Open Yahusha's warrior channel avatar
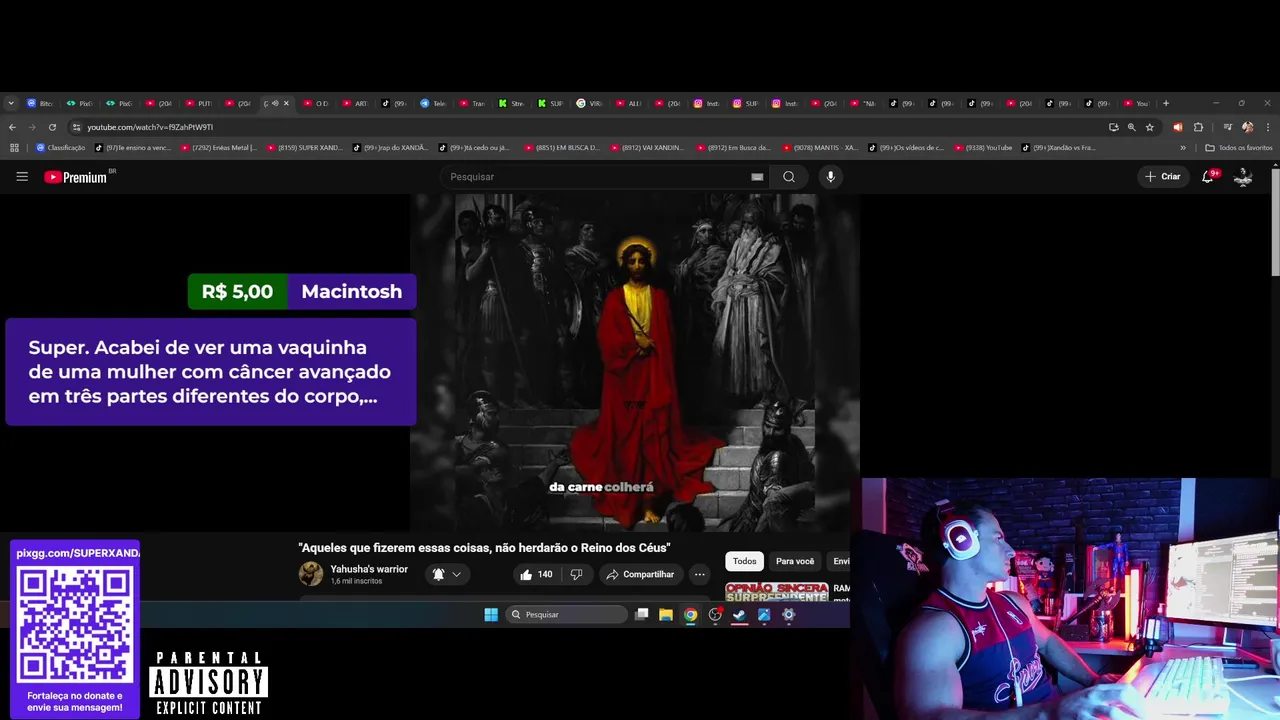This screenshot has width=1280, height=720. [311, 574]
